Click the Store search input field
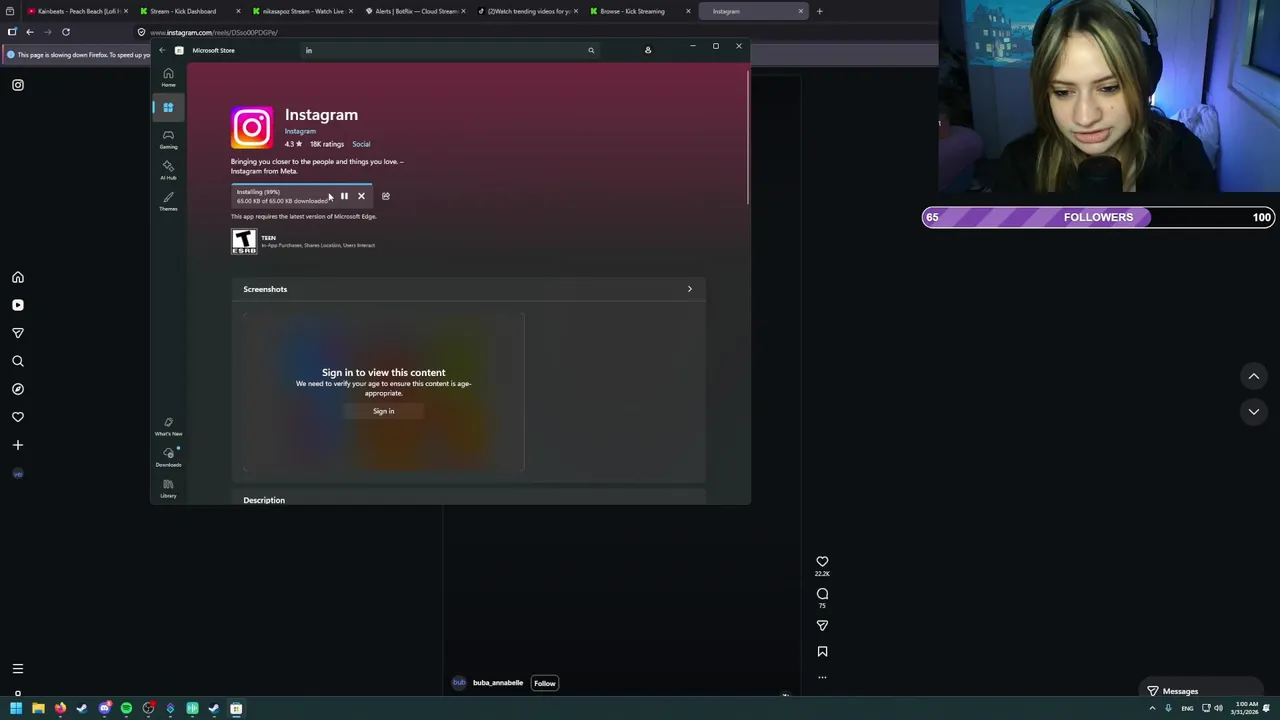The height and width of the screenshot is (720, 1280). (450, 50)
